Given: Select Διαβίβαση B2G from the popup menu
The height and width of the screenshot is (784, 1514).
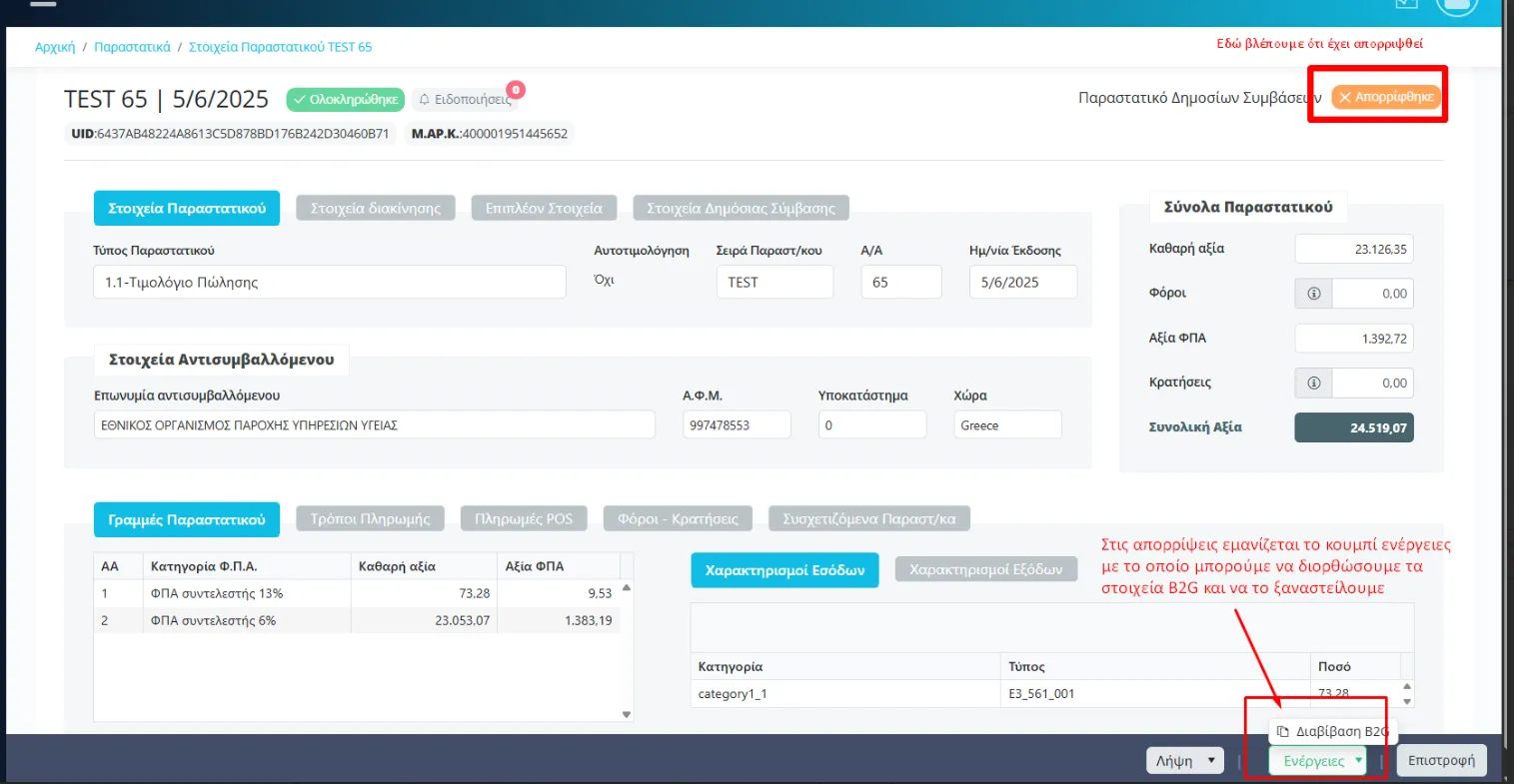Looking at the screenshot, I should tap(1332, 732).
